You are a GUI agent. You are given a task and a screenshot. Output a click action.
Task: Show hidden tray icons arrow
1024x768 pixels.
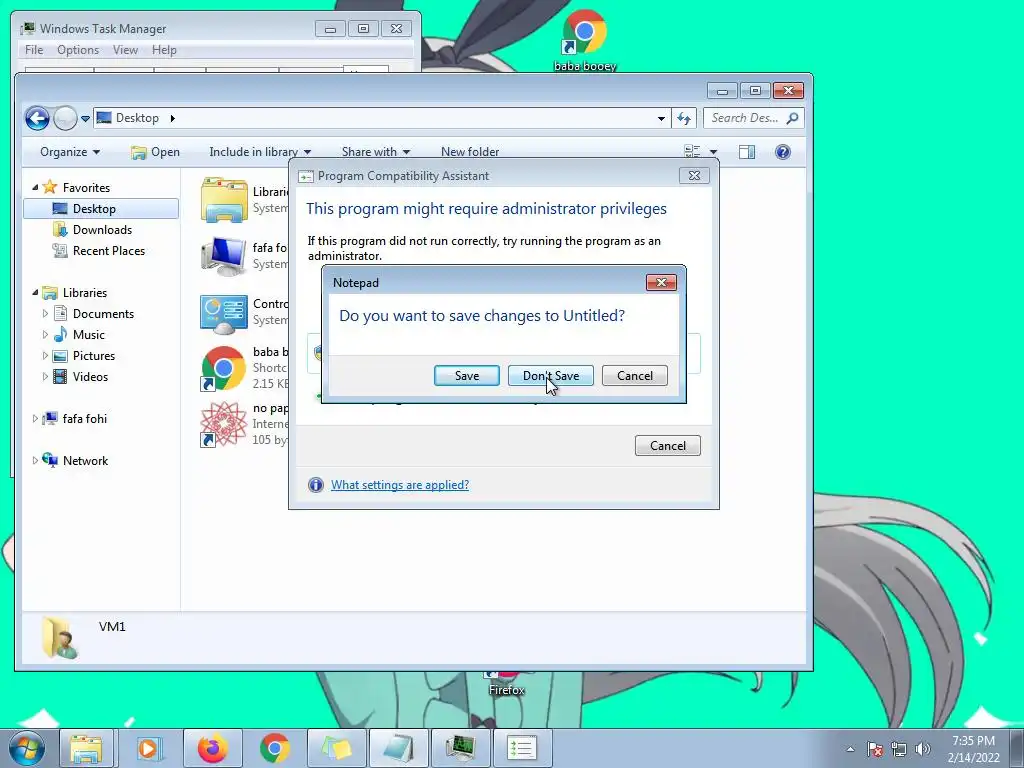pyautogui.click(x=850, y=749)
